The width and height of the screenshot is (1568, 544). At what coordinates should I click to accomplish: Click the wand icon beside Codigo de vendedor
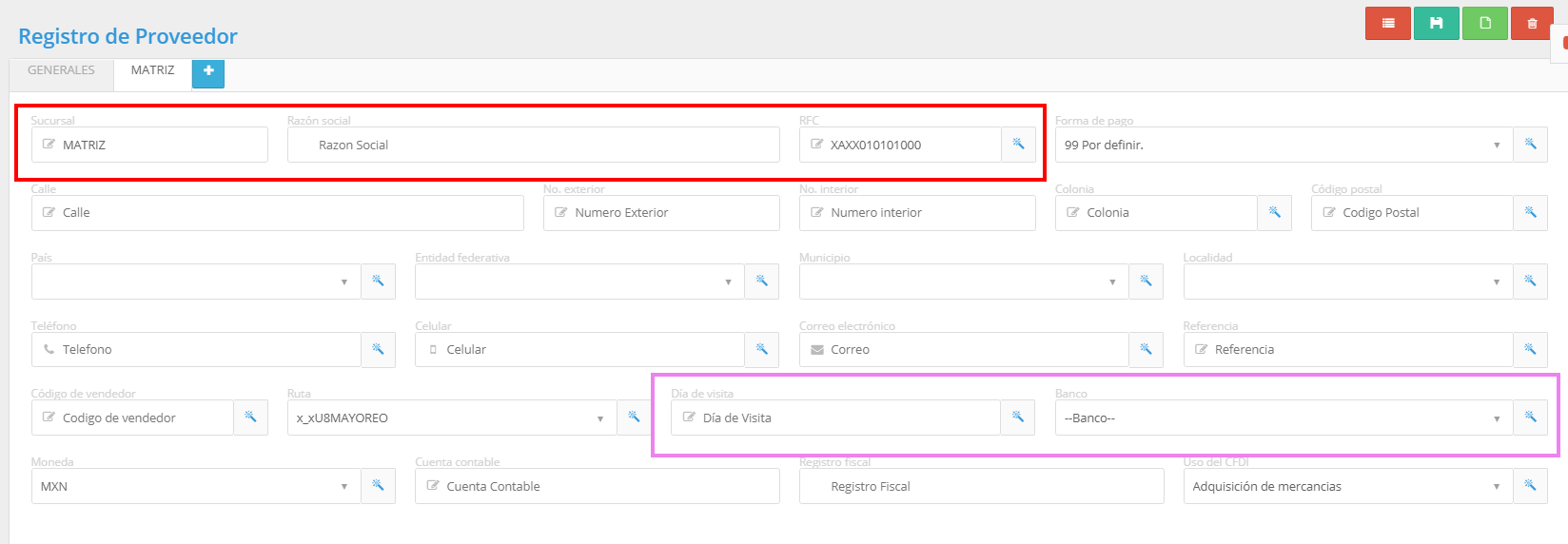point(250,418)
